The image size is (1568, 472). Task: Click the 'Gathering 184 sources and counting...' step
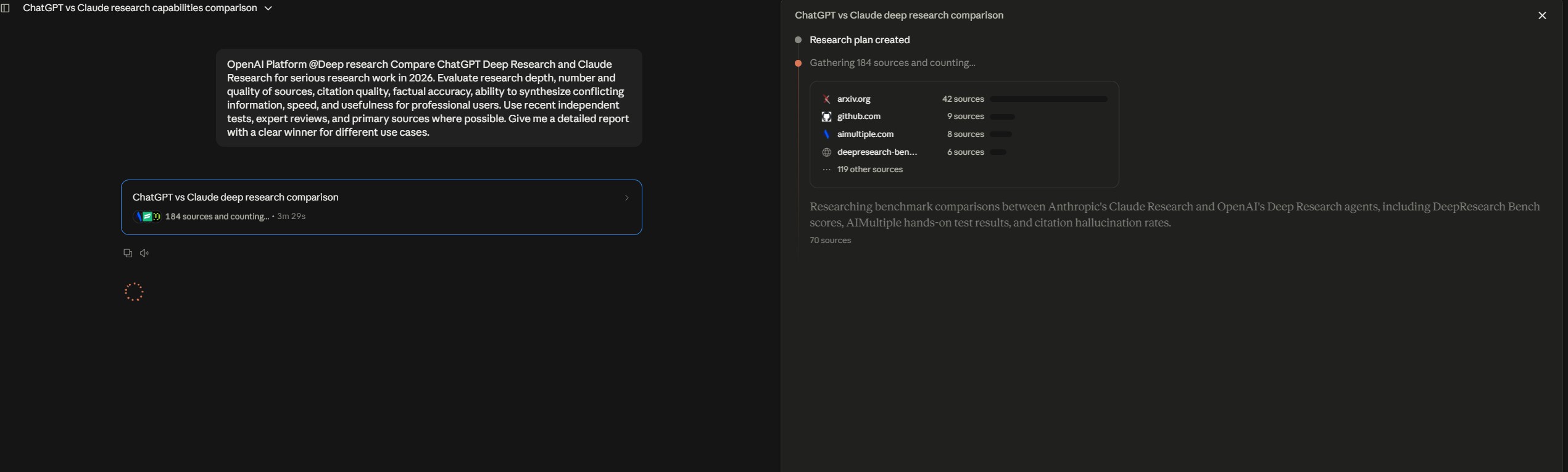point(892,63)
